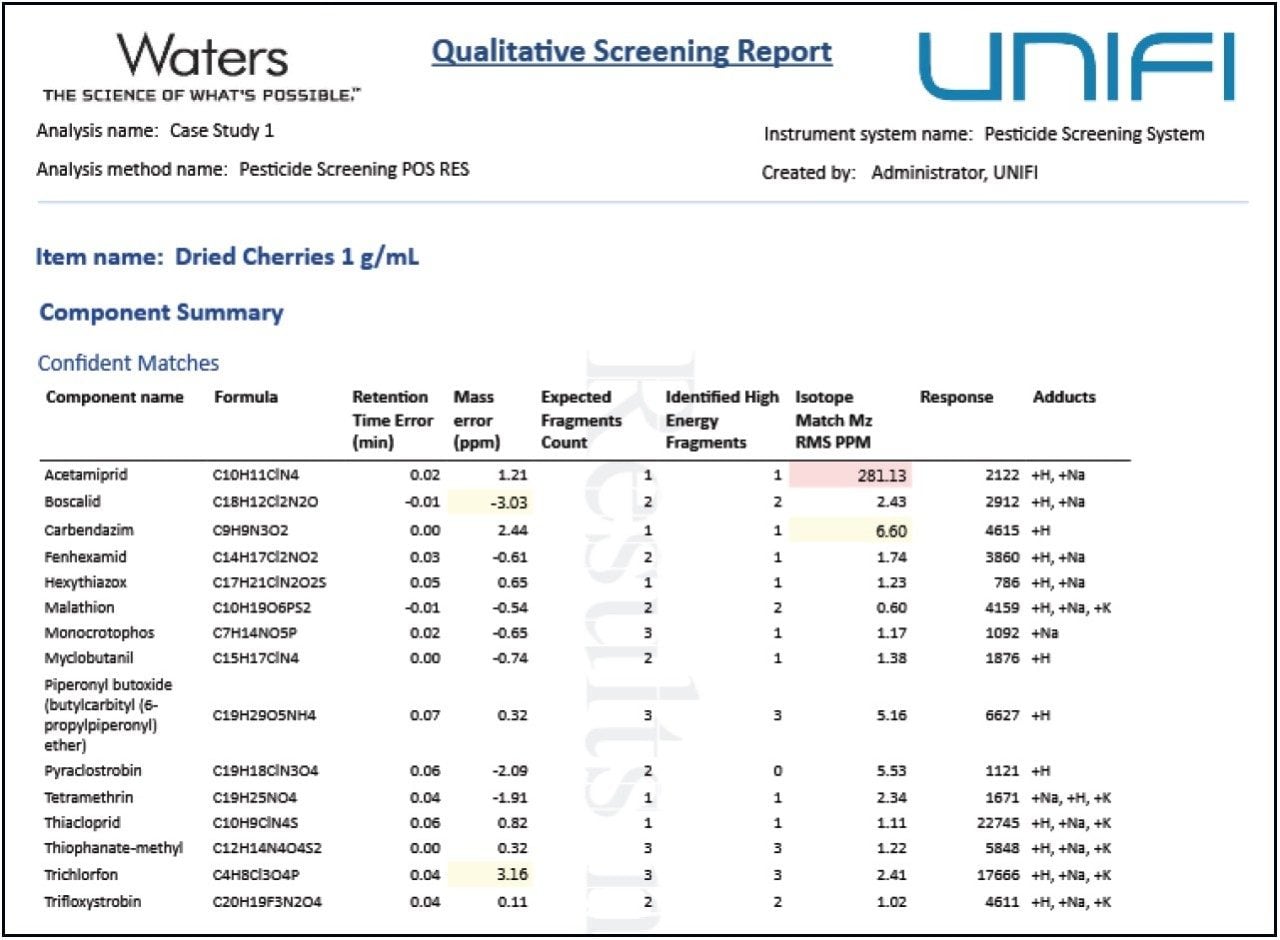Viewport: 1280px width, 940px height.
Task: Select the Thiacloprid component name
Action: pyautogui.click(x=82, y=823)
